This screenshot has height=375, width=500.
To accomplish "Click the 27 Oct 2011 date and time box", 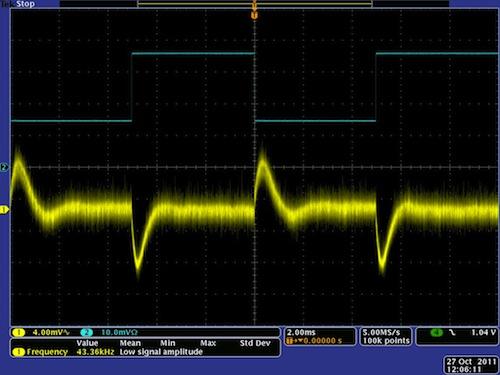I will [x=471, y=365].
